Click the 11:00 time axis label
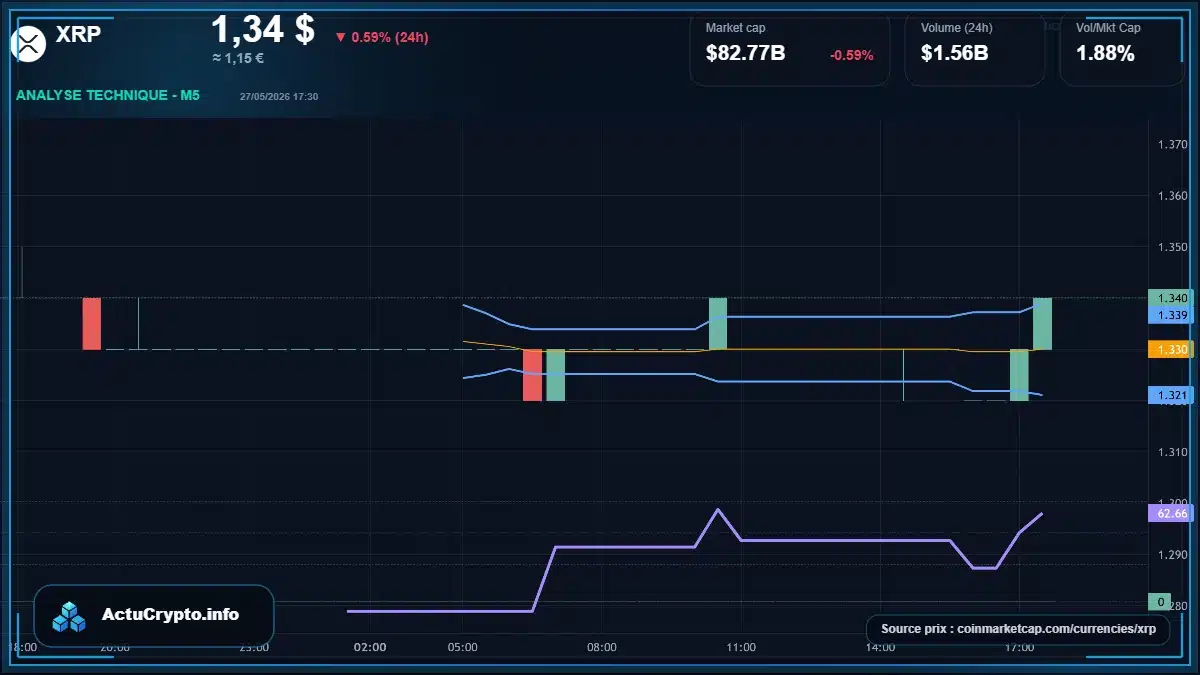 (741, 647)
